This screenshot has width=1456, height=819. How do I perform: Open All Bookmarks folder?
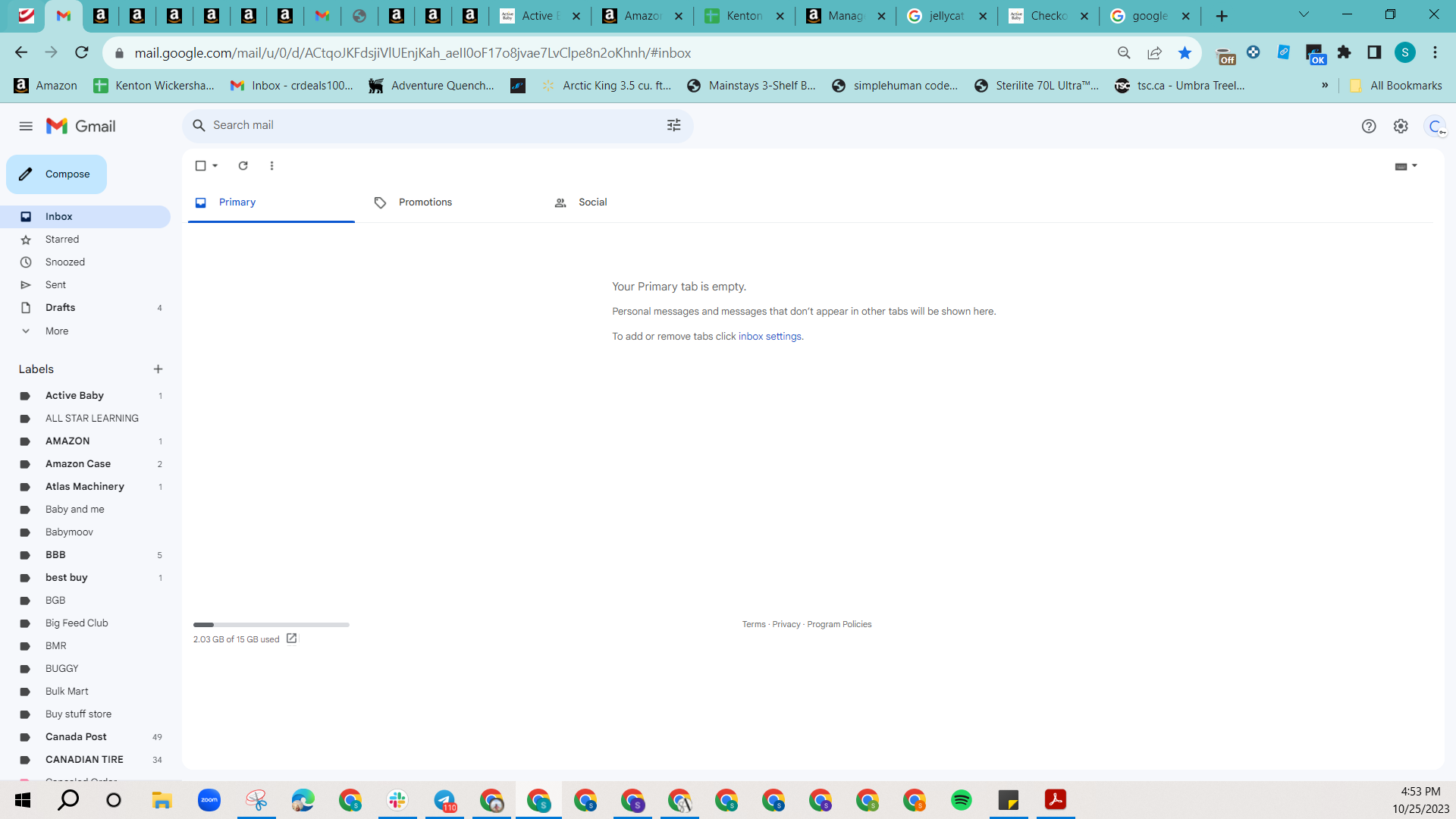click(x=1396, y=86)
